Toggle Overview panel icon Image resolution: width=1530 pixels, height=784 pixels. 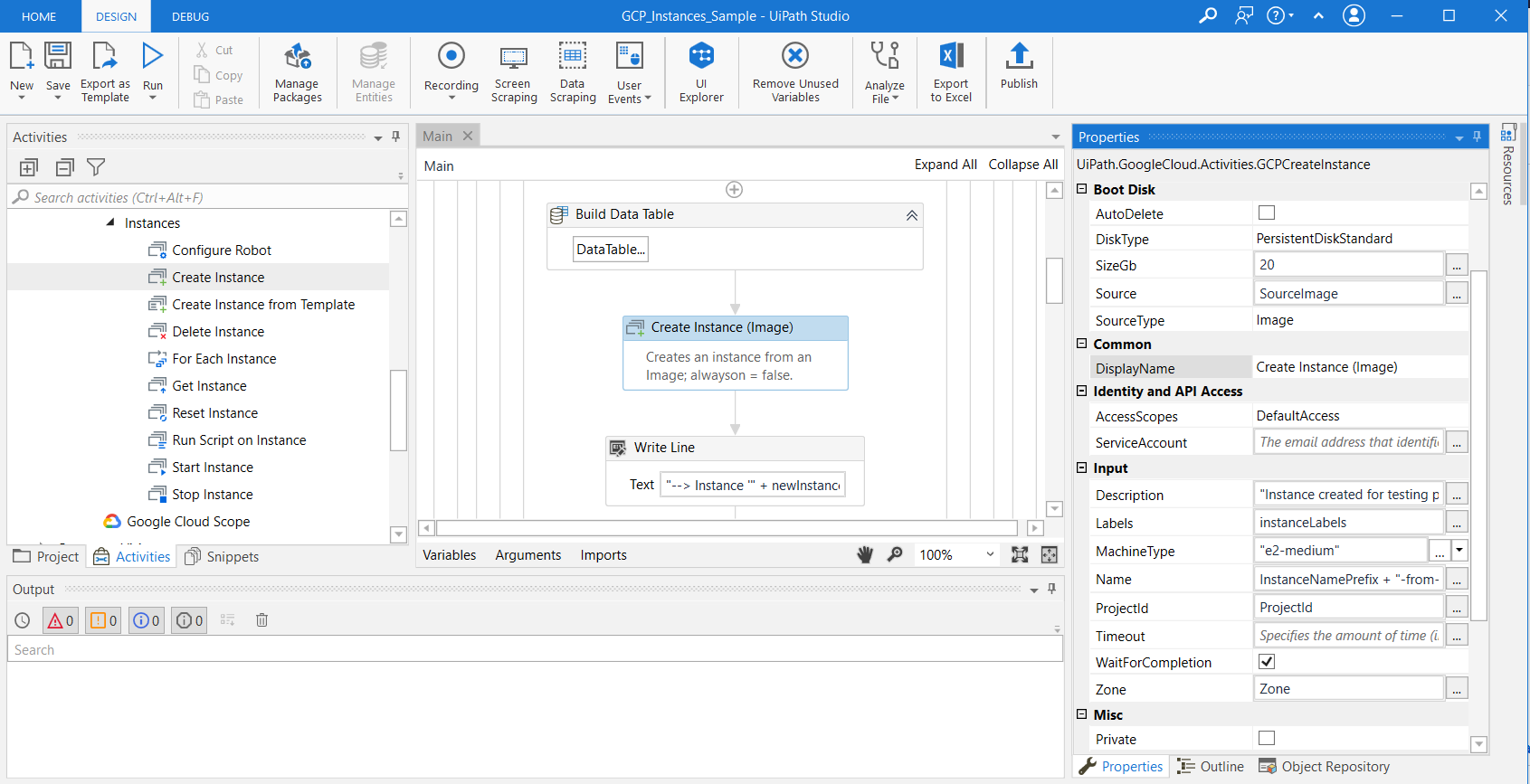[1050, 554]
